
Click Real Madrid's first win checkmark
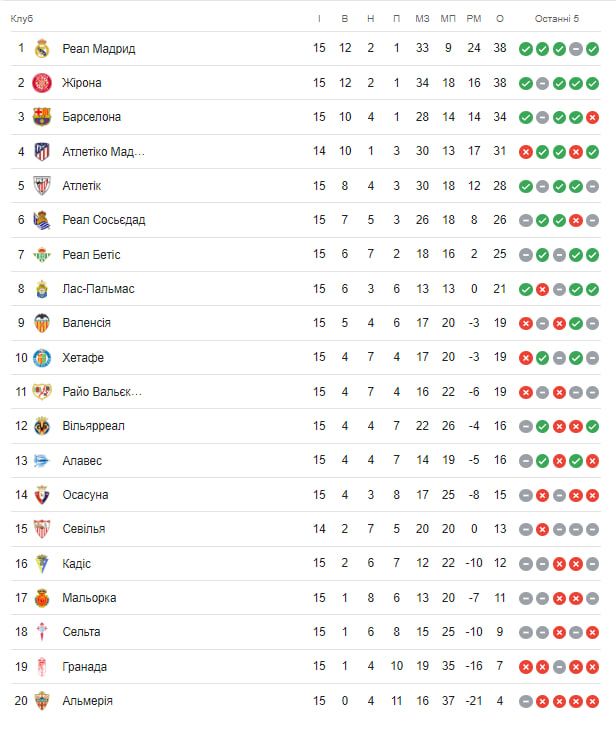525,48
